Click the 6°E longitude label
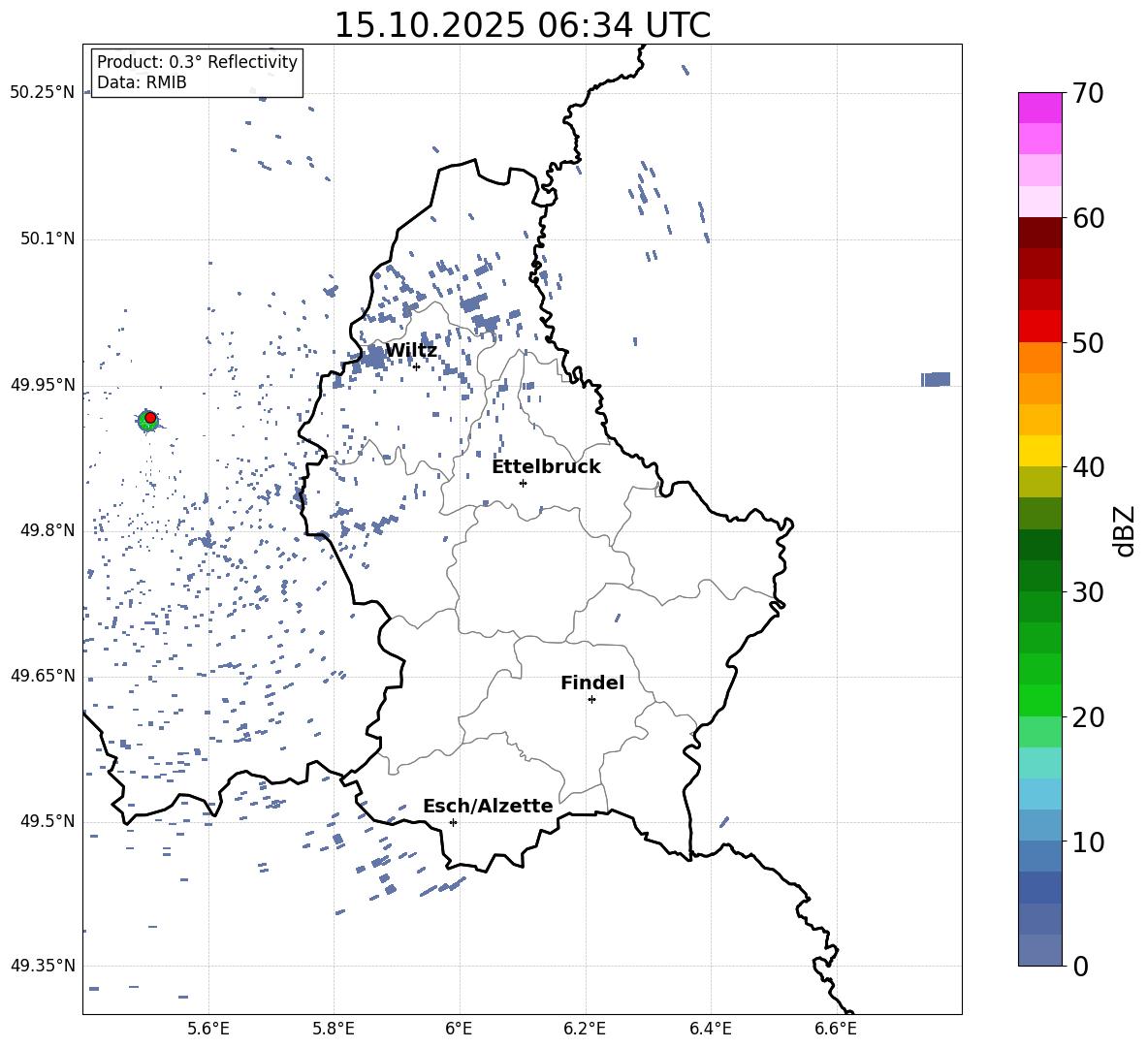Screen dimensions: 1148x1048 [x=459, y=1029]
